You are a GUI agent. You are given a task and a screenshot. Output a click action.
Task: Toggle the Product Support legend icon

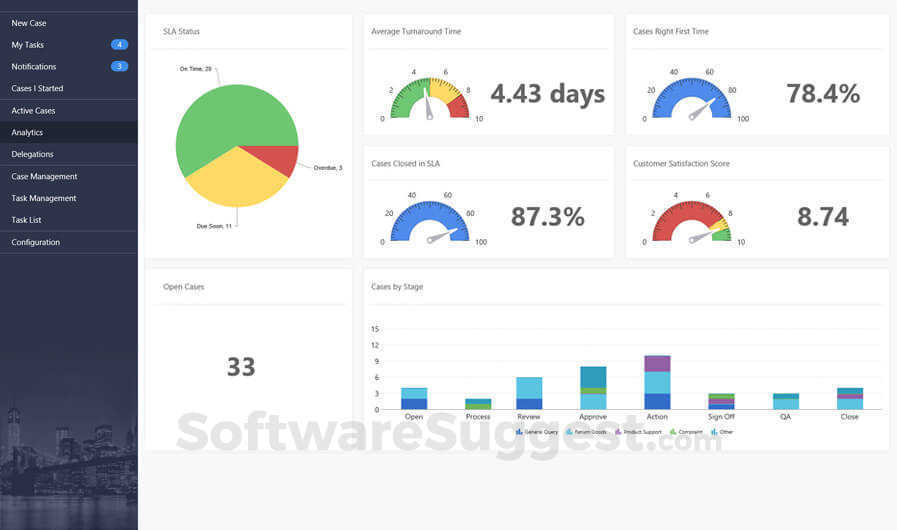click(618, 432)
